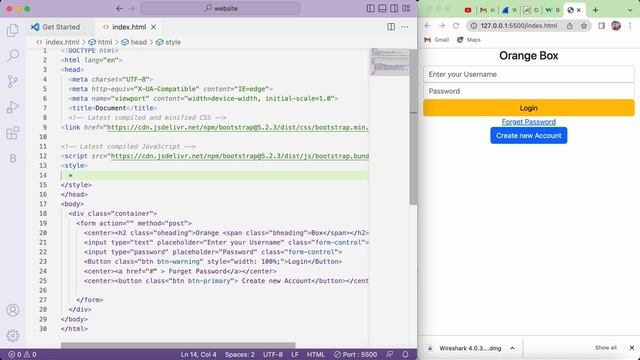Split the editor to the right
This screenshot has width=640, height=360.
391,27
